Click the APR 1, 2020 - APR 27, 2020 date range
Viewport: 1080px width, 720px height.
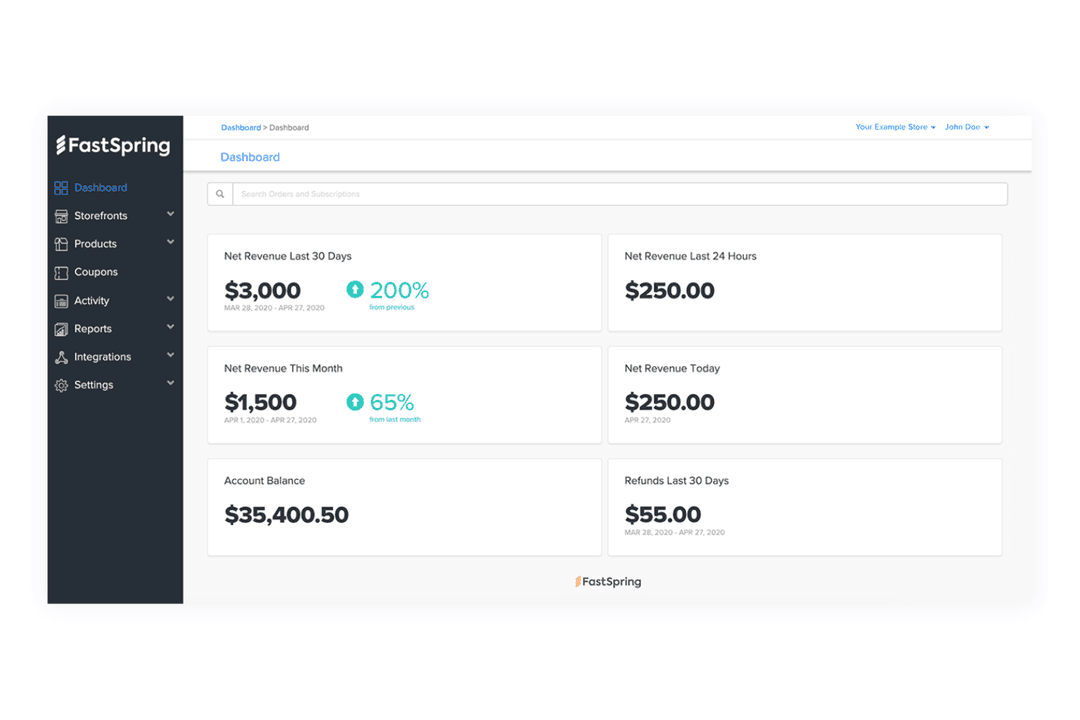(x=270, y=420)
